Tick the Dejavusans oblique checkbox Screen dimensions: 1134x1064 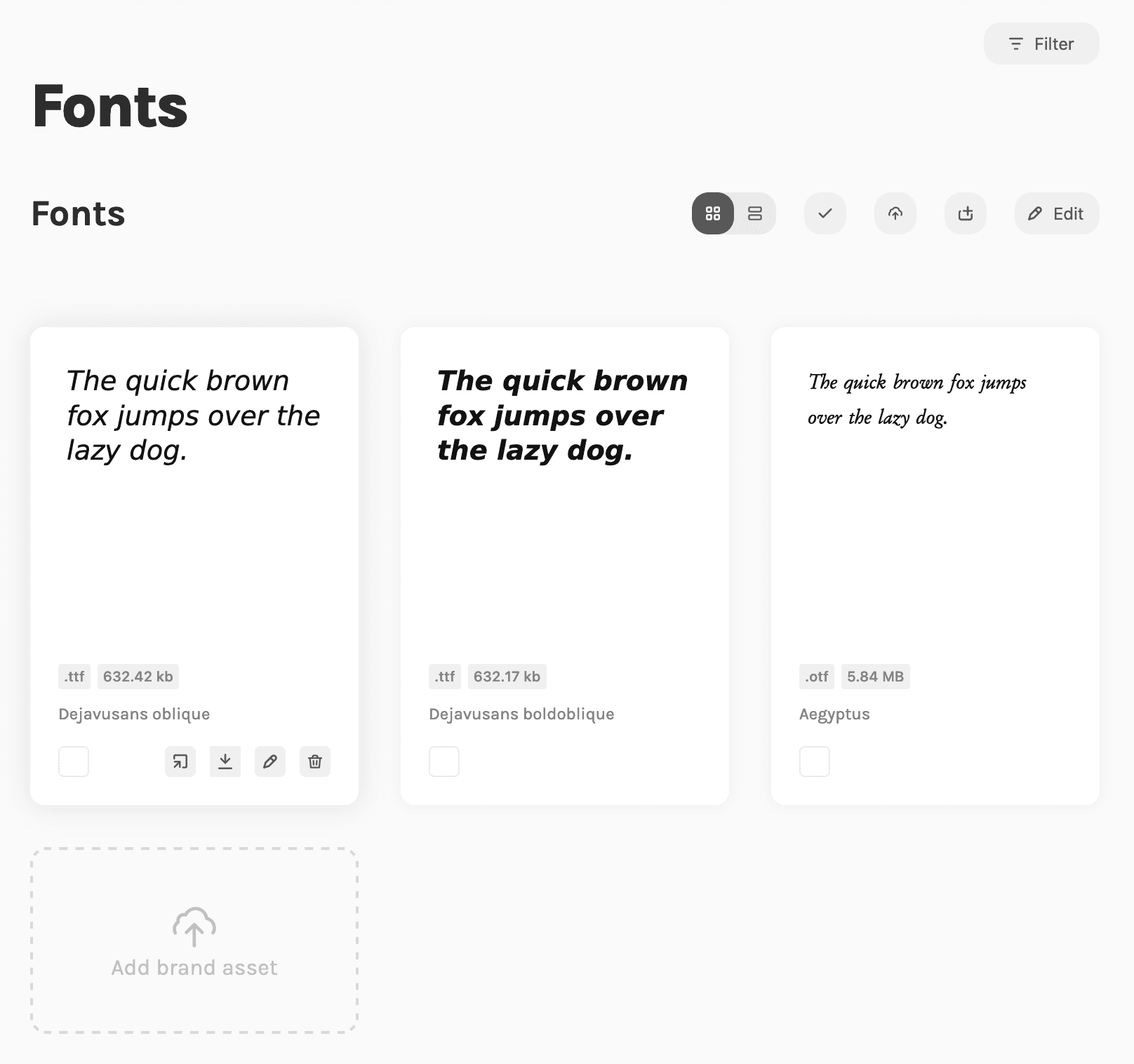coord(74,762)
